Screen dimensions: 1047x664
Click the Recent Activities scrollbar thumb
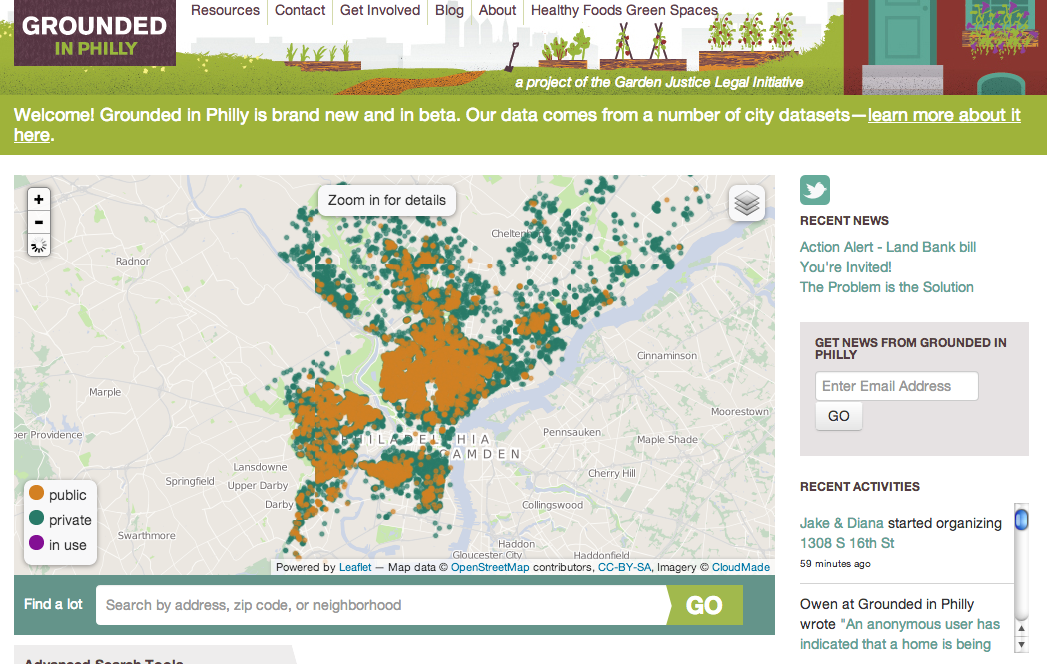pos(1021,520)
